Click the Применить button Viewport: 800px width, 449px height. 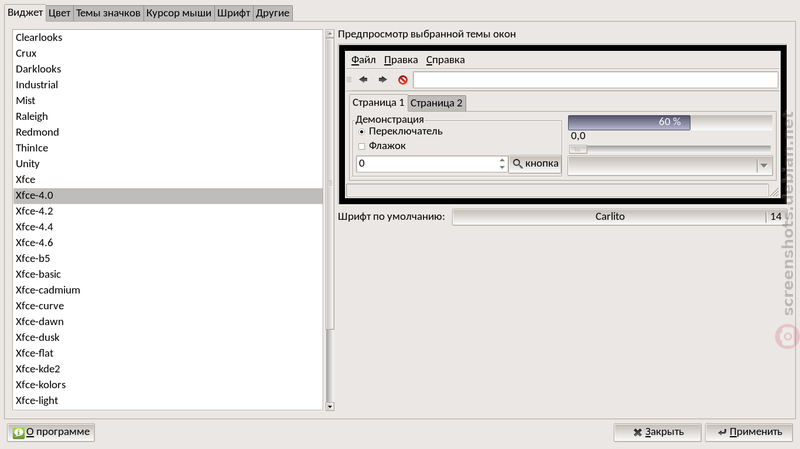[x=749, y=432]
